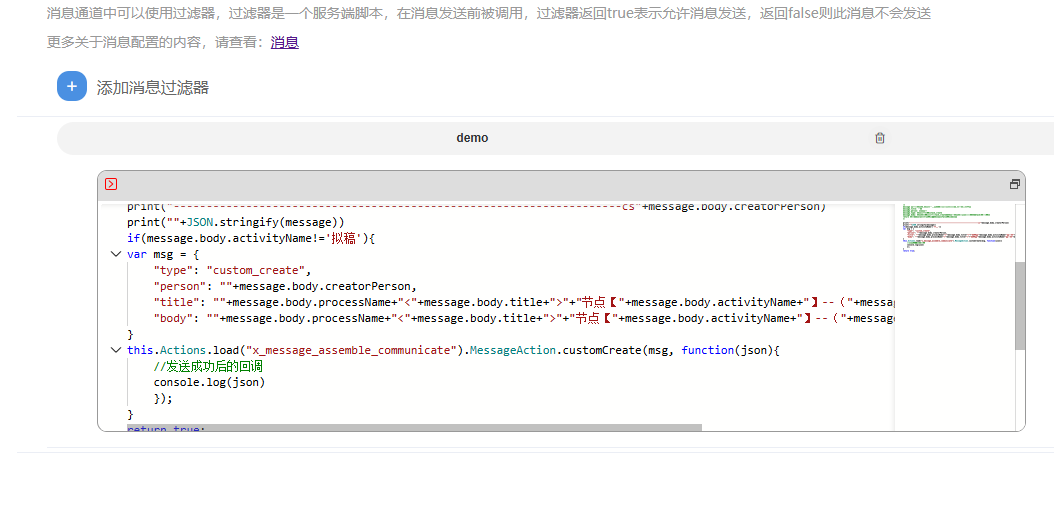
Task: Click the blue plus add filter icon
Action: click(72, 86)
